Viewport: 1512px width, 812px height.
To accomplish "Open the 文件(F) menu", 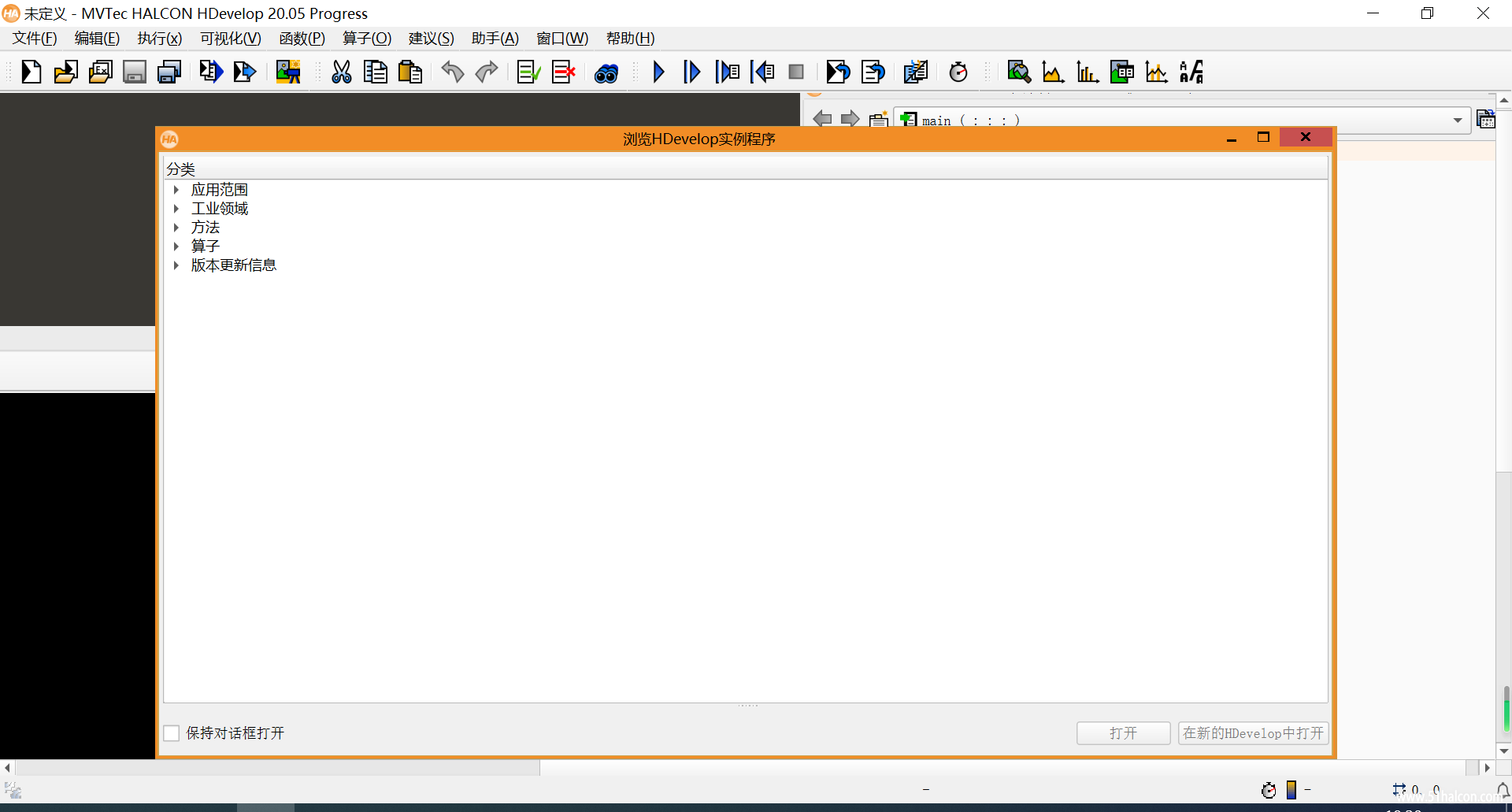I will click(x=35, y=39).
